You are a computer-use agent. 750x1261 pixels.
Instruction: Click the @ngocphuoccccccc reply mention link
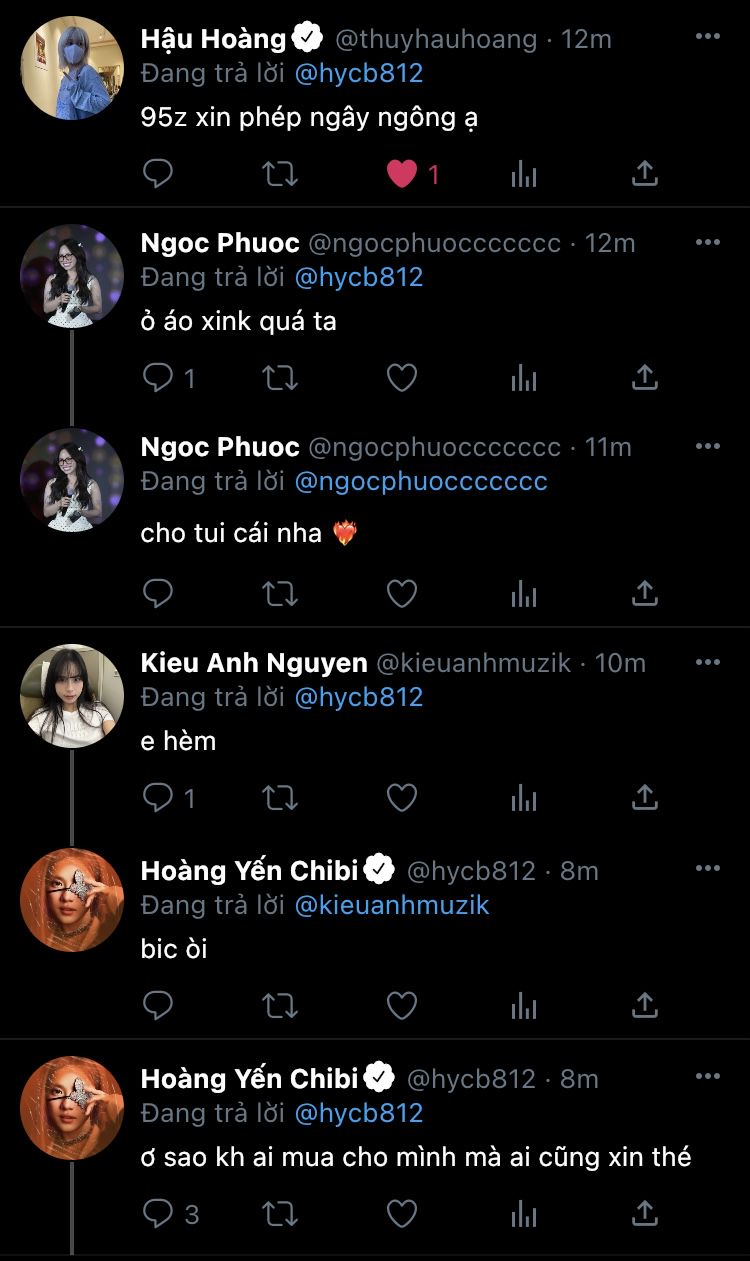coord(421,481)
